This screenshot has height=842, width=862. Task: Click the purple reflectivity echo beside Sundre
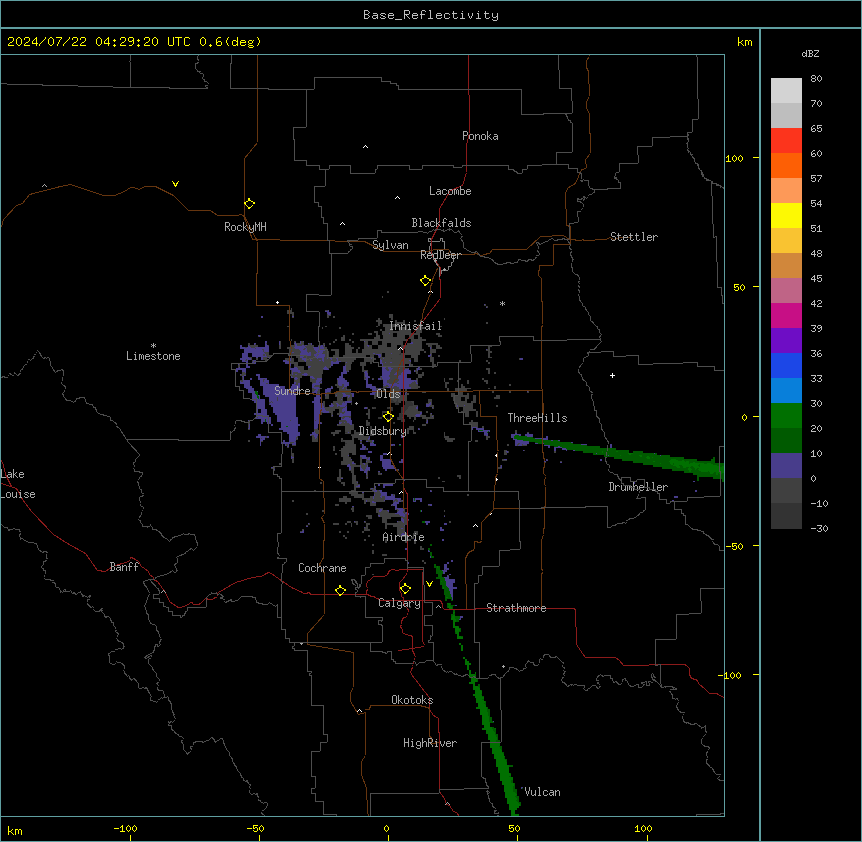282,411
